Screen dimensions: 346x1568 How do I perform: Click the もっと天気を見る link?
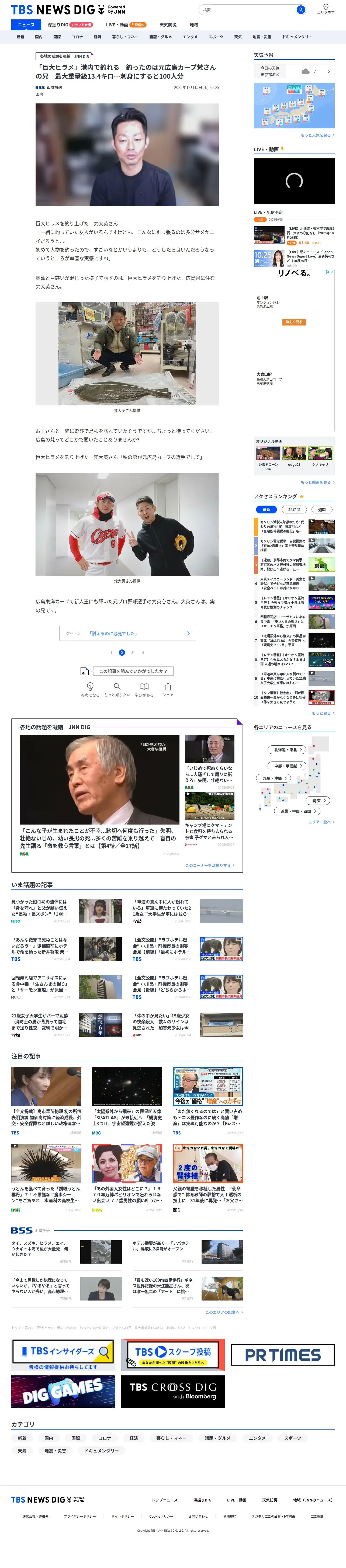pyautogui.click(x=317, y=135)
